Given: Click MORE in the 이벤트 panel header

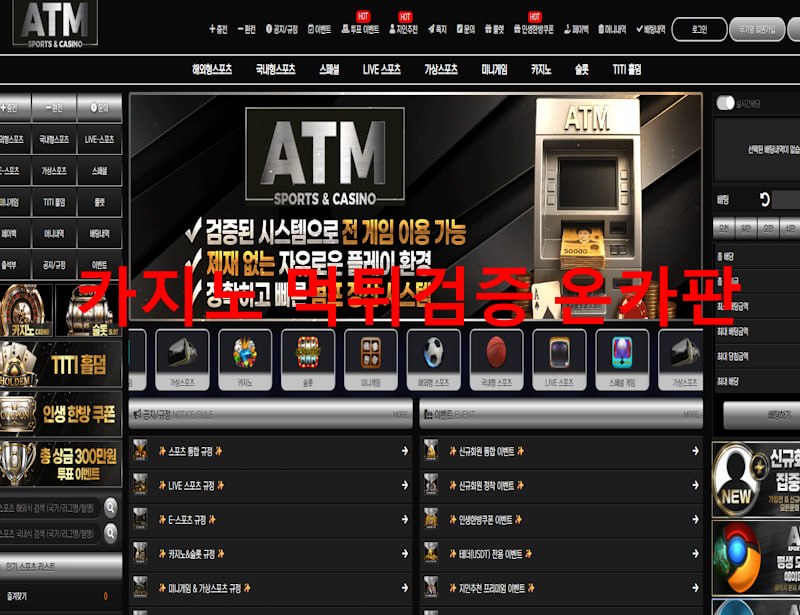Looking at the screenshot, I should point(691,414).
